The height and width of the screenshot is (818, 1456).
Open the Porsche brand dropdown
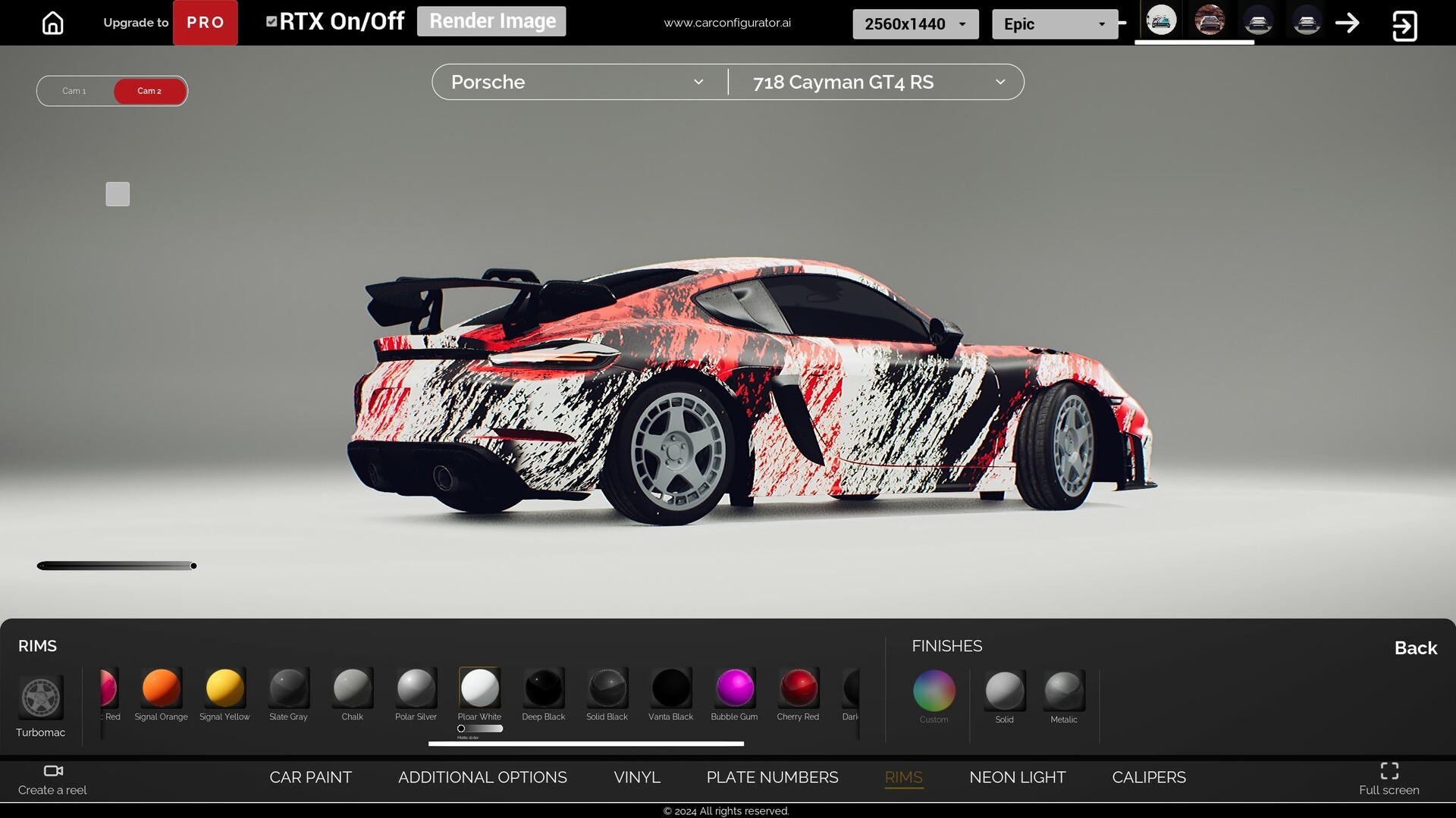tap(579, 82)
